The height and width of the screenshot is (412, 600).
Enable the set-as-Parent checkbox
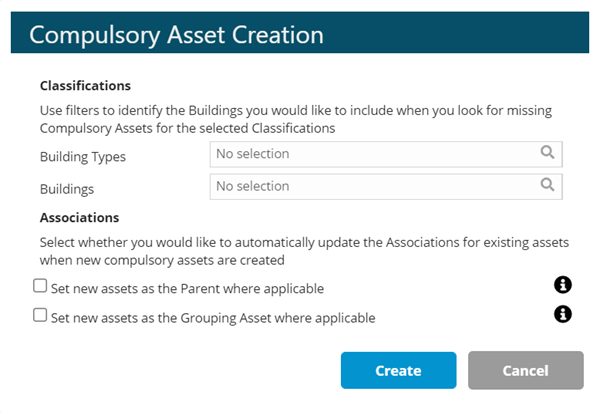coord(40,286)
